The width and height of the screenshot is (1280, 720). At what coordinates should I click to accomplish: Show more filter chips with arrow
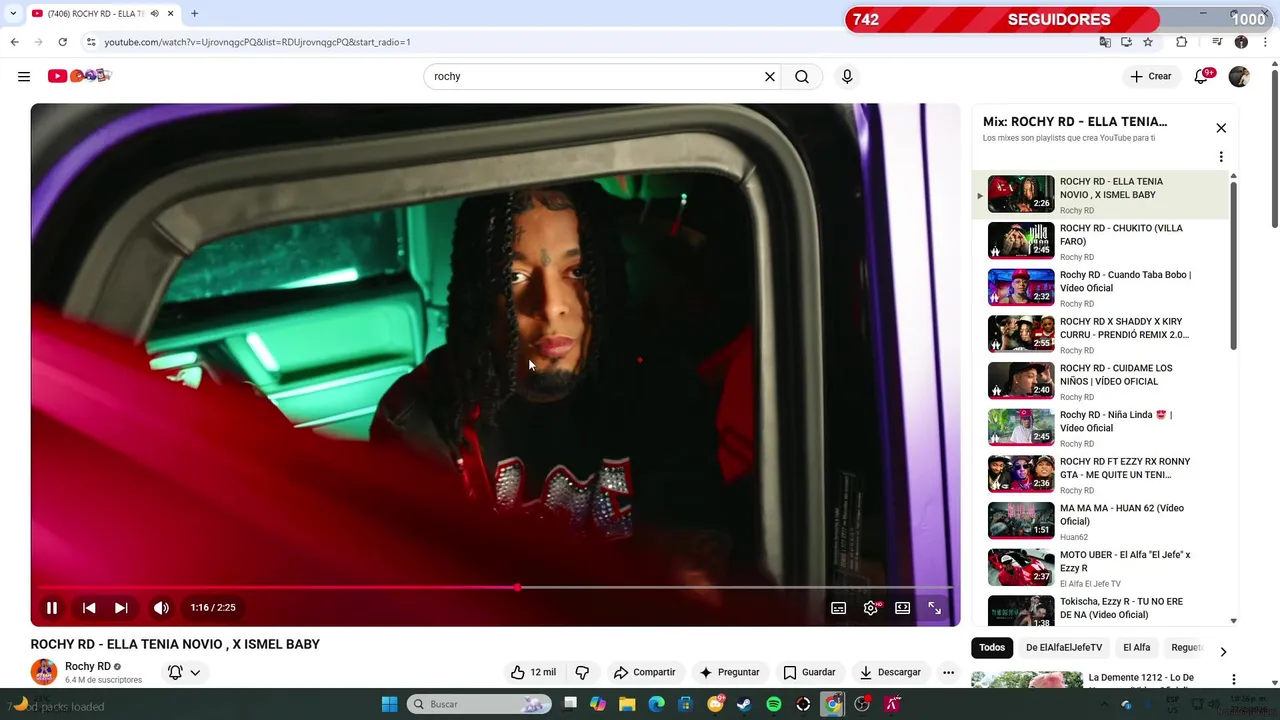pos(1223,652)
